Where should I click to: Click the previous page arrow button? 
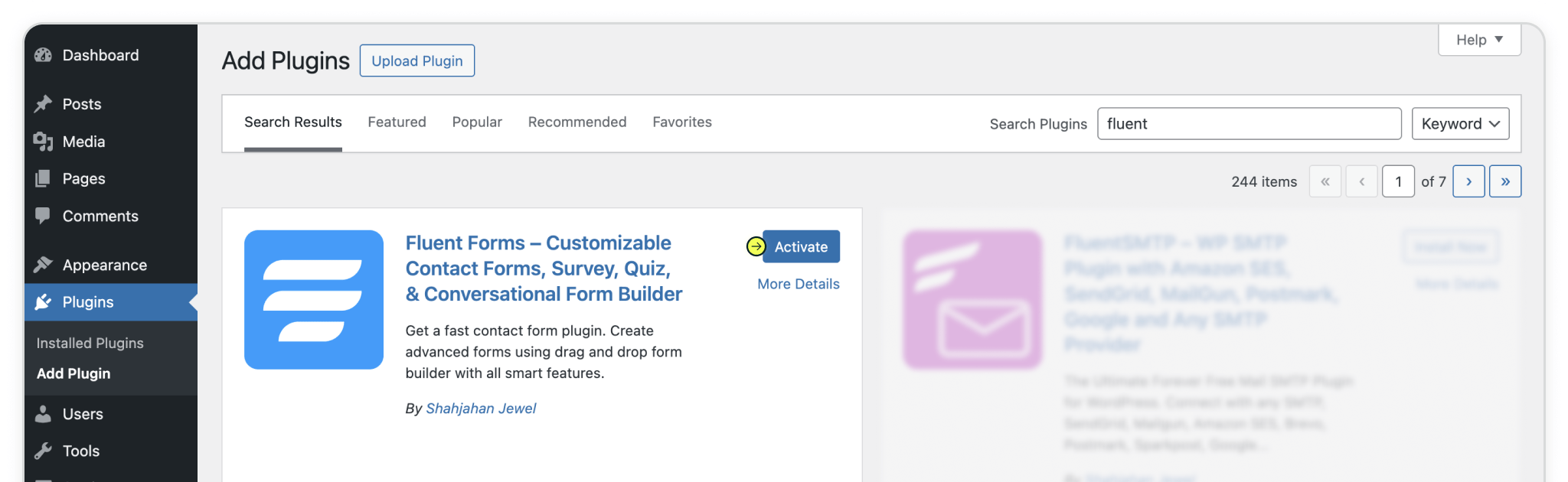coord(1362,181)
